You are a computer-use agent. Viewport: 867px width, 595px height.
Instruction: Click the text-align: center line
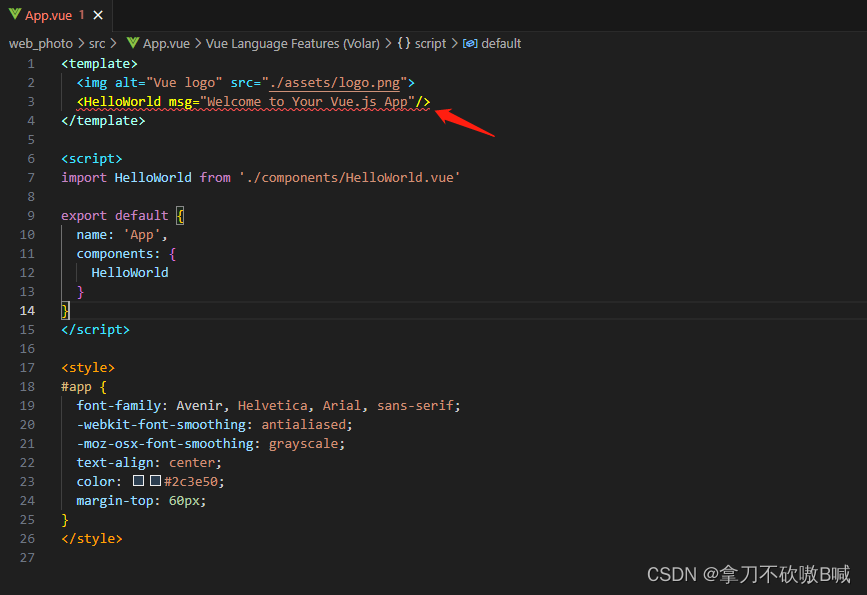pos(149,463)
